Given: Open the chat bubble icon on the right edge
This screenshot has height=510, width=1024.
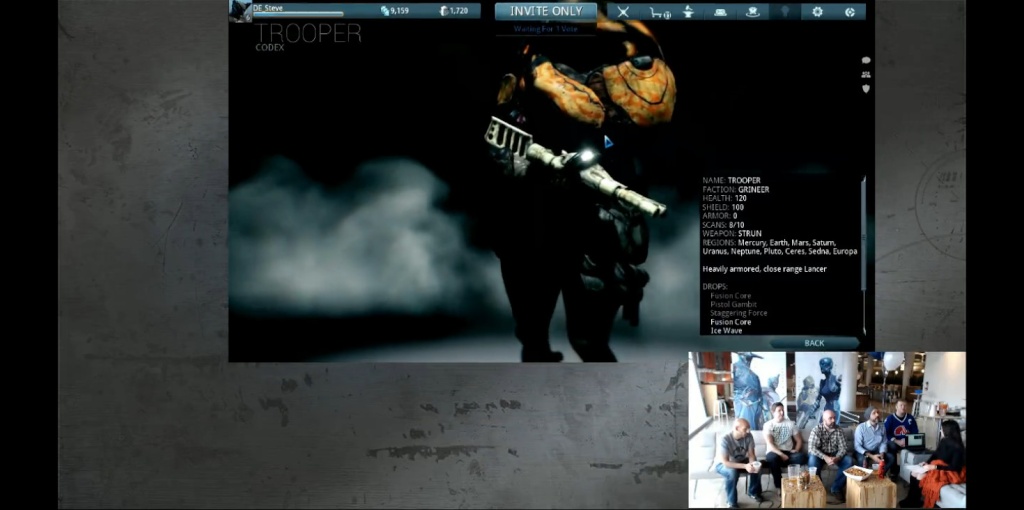Looking at the screenshot, I should click(x=866, y=60).
